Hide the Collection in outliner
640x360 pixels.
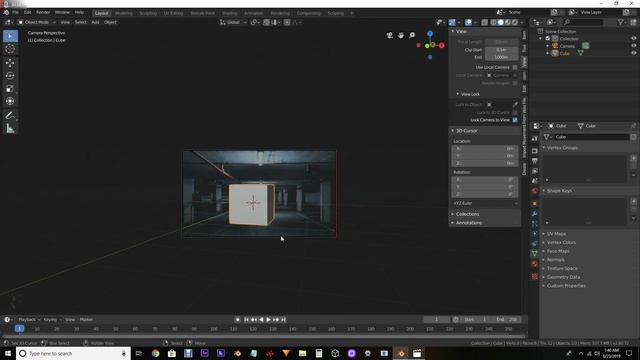[633, 38]
